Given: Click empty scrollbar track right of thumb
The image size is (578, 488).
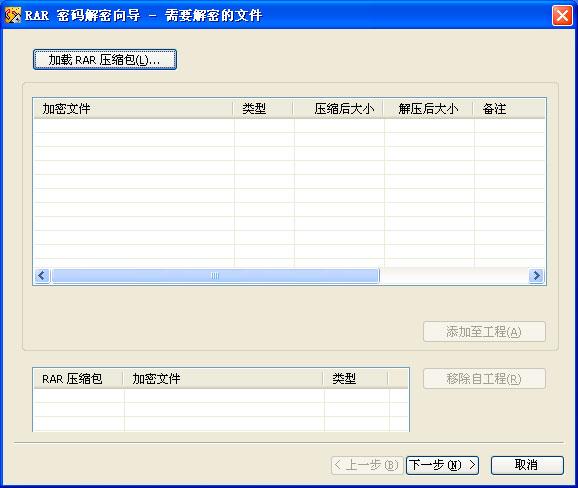Looking at the screenshot, I should (454, 275).
